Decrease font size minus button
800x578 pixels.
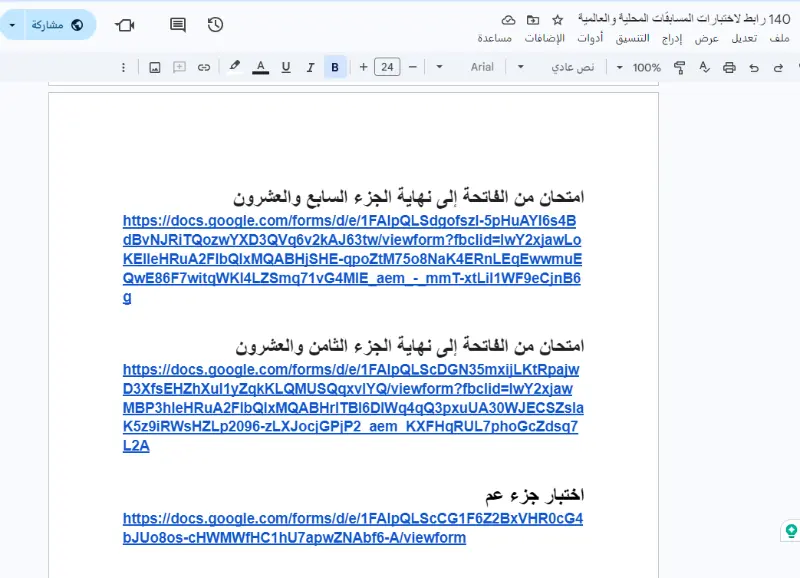click(413, 67)
